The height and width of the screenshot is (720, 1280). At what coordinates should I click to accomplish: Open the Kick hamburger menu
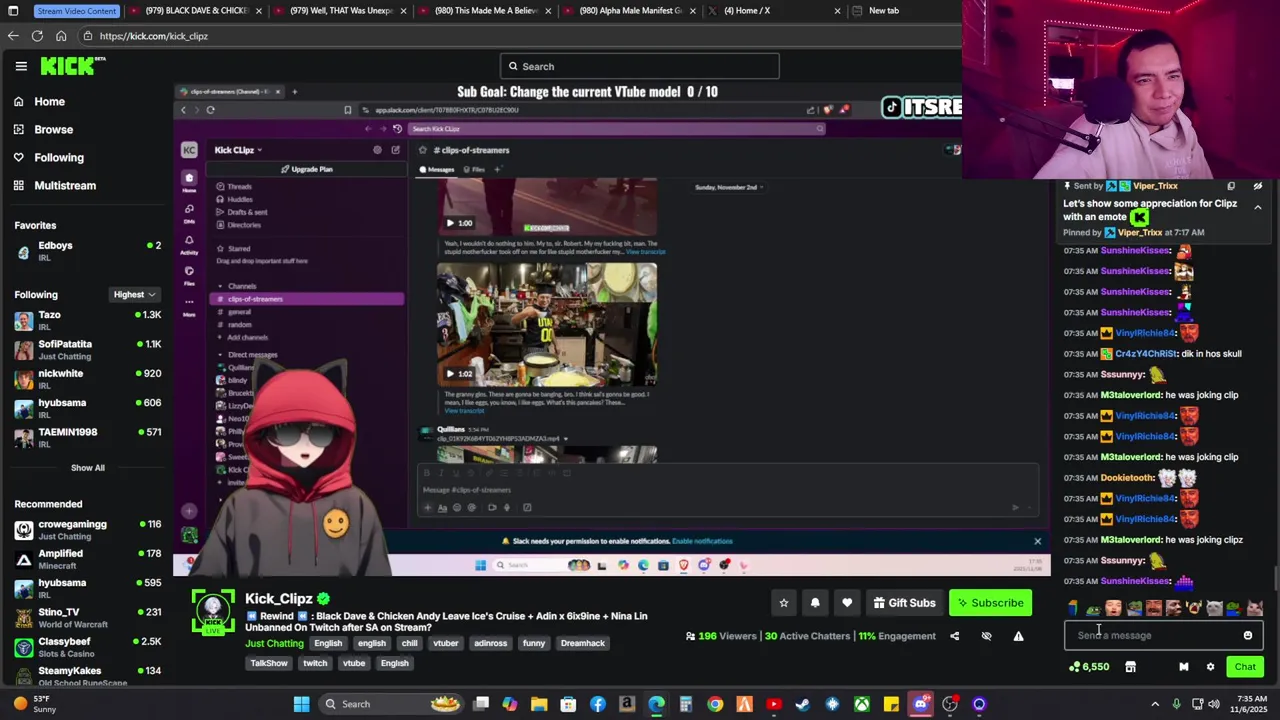[21, 66]
